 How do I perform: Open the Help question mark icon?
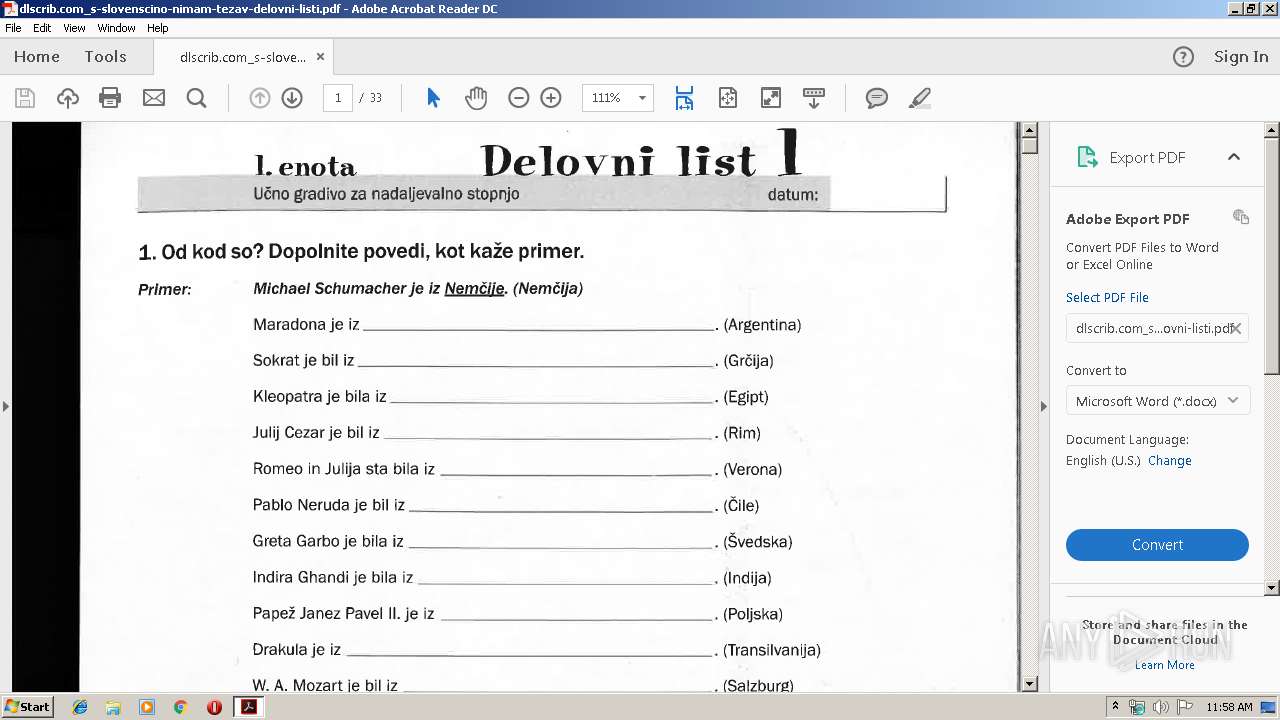pos(1183,57)
